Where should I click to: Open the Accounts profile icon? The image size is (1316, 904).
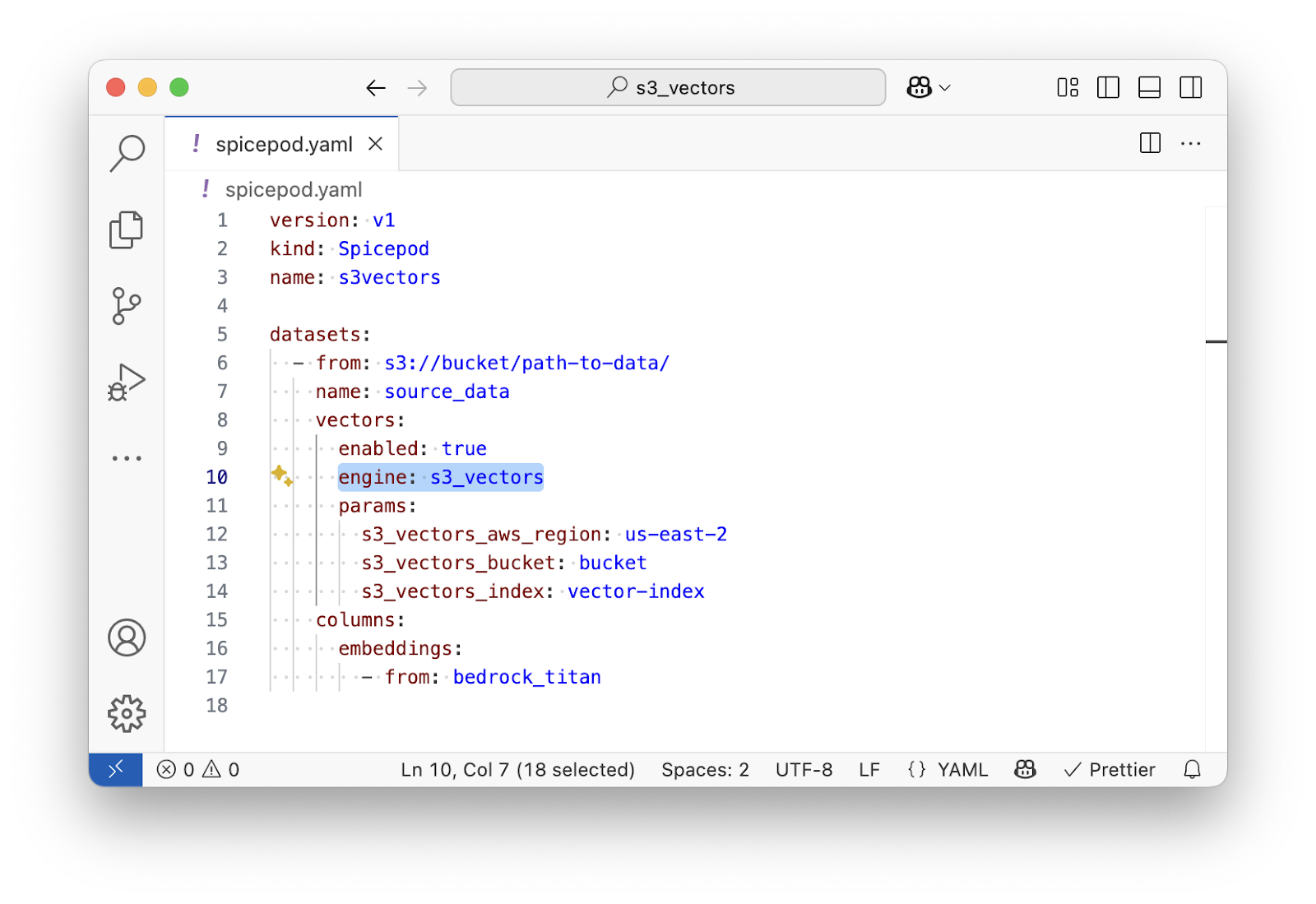tap(127, 637)
